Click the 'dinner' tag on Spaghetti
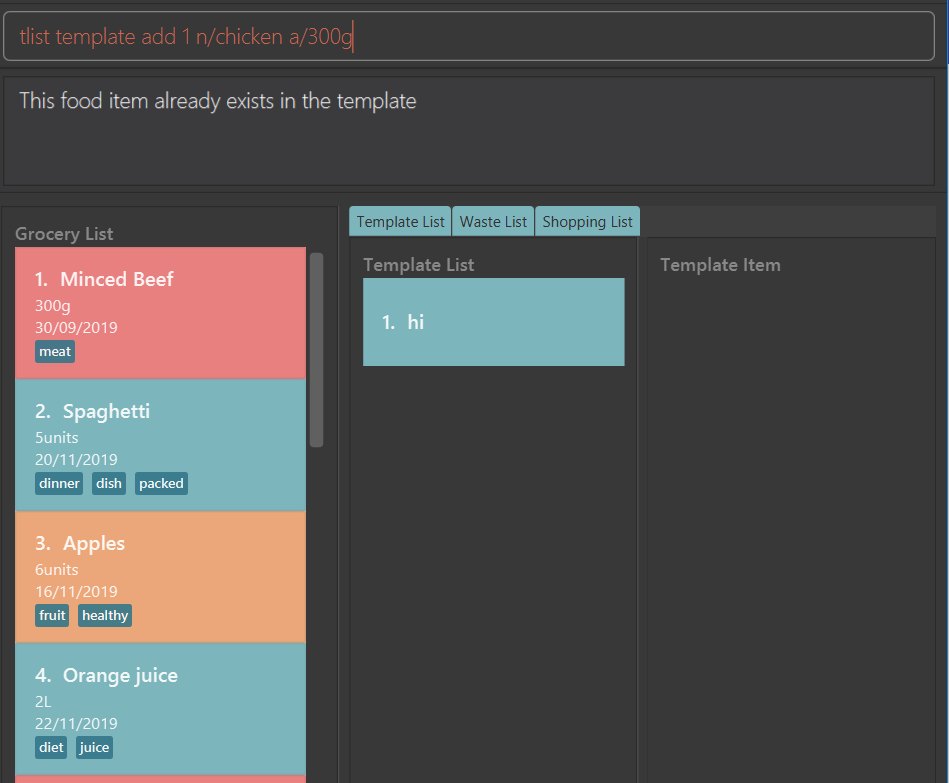This screenshot has height=783, width=949. [59, 483]
